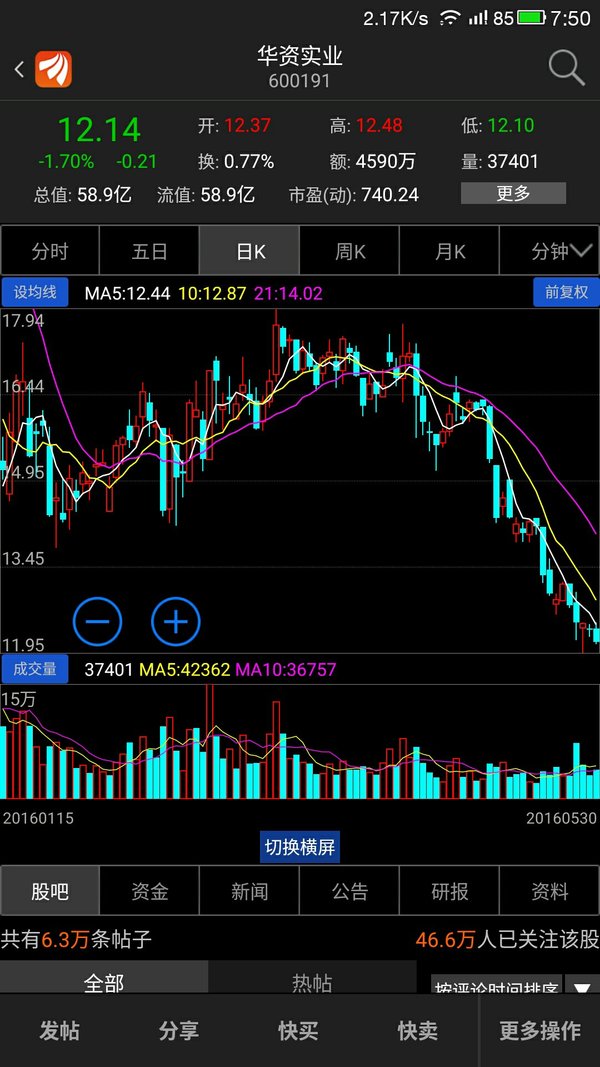Open the 股吧 tab
This screenshot has width=600, height=1067.
point(50,891)
